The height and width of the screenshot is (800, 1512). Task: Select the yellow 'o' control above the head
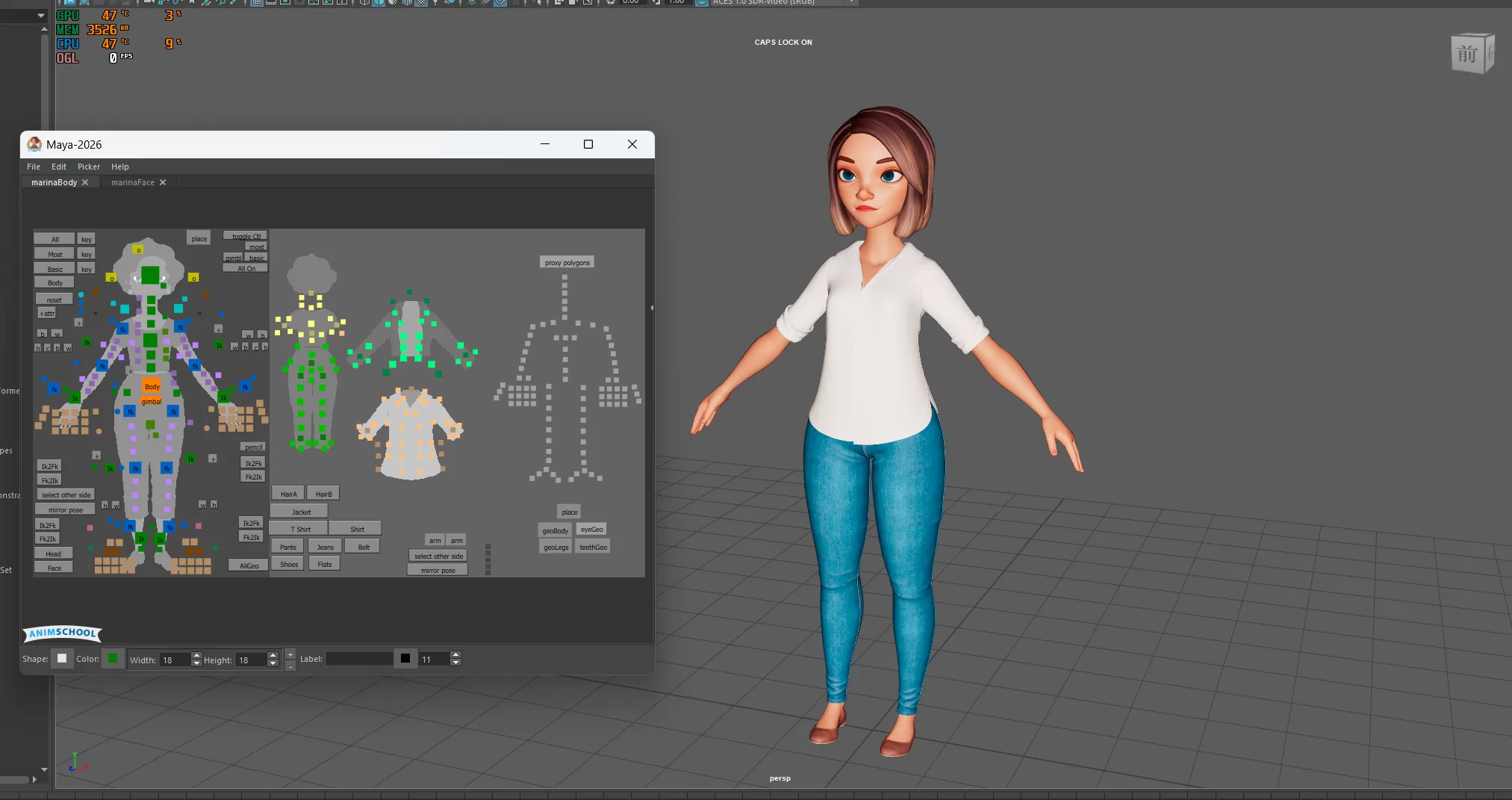(138, 249)
